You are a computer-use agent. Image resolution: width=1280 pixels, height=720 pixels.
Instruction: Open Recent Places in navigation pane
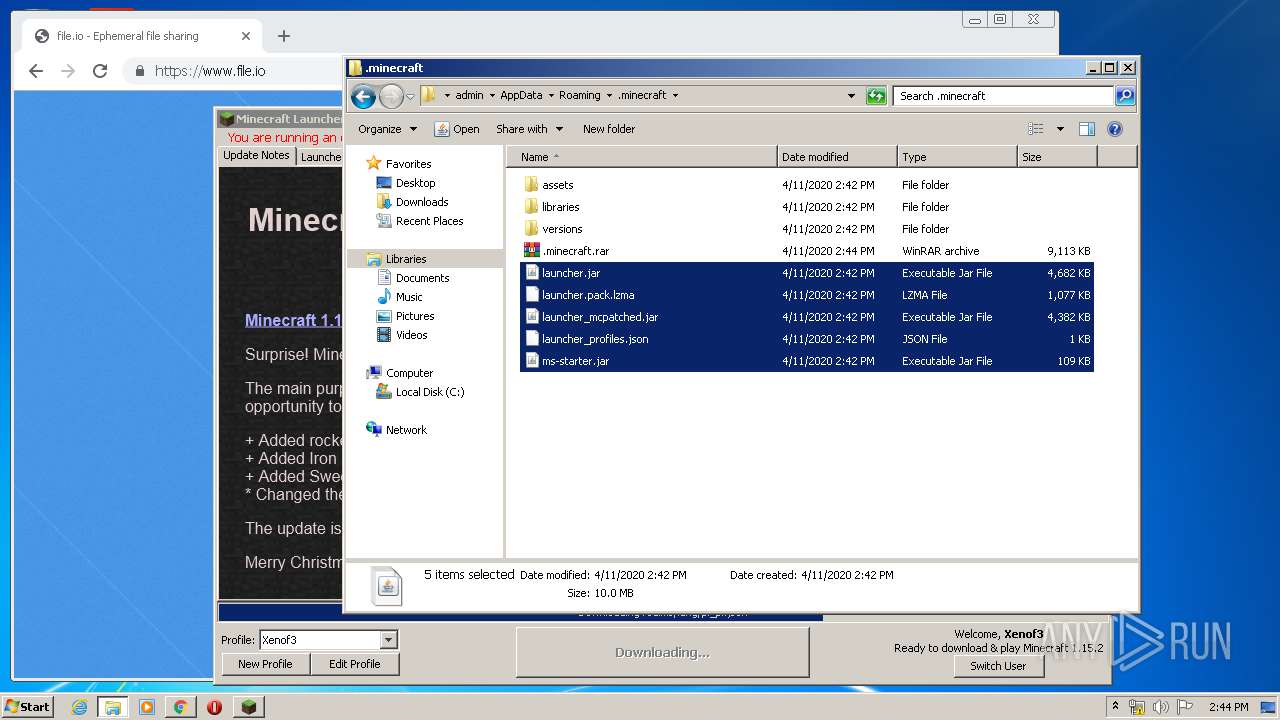pyautogui.click(x=429, y=221)
